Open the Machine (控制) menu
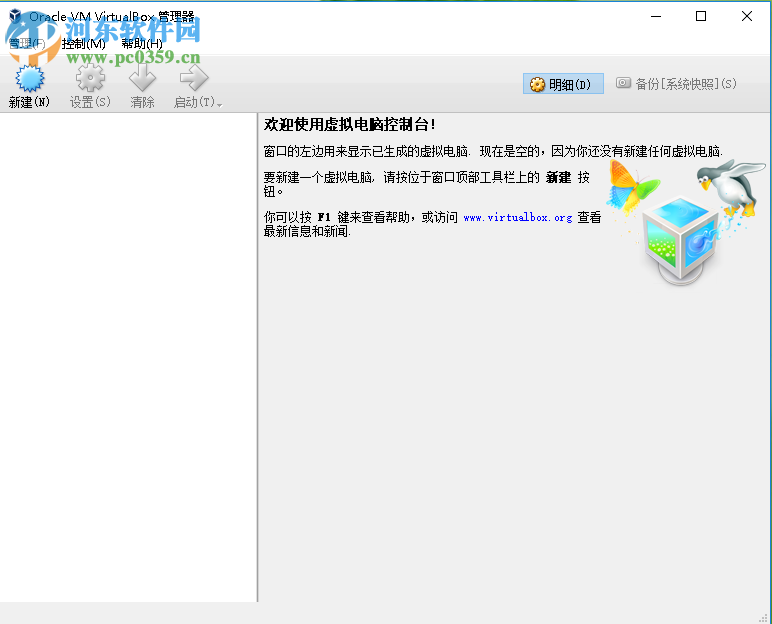 coord(83,44)
